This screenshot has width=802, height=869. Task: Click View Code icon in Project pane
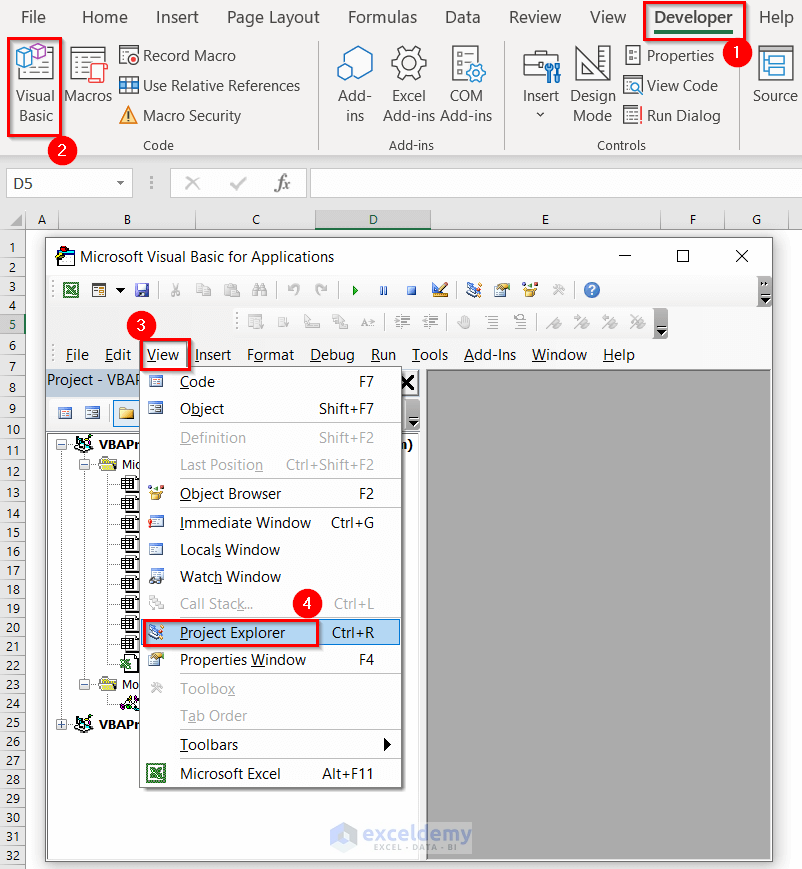65,413
